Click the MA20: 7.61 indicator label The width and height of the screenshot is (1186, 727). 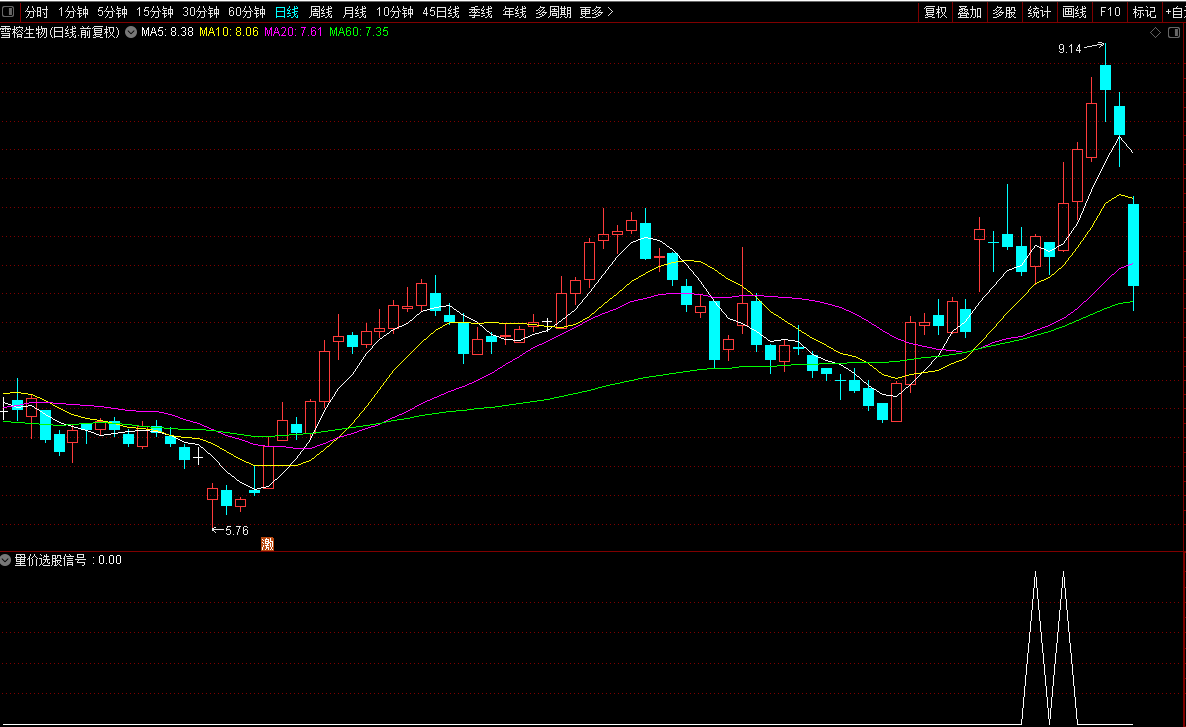293,33
